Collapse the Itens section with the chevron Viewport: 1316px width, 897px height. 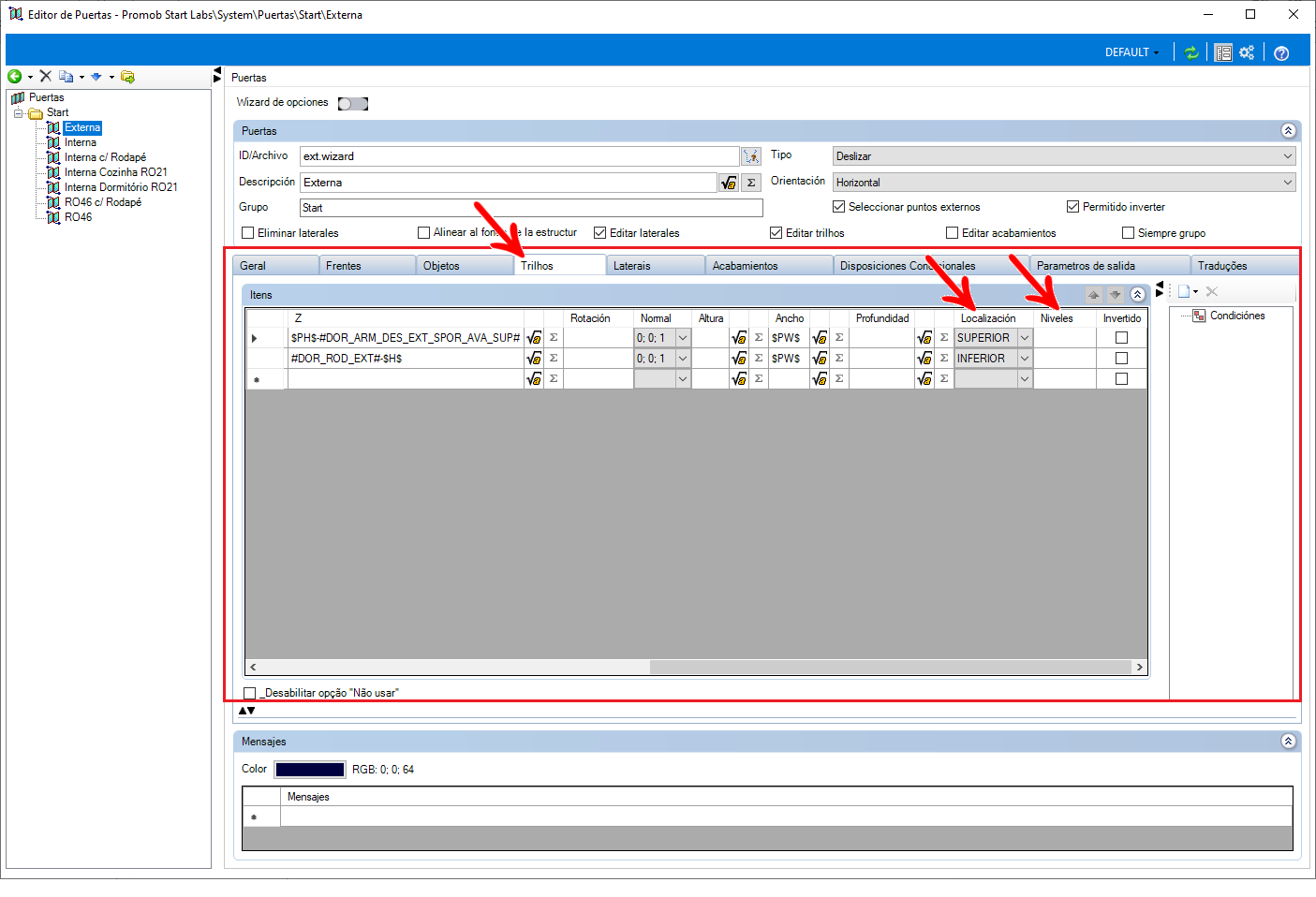(1137, 295)
